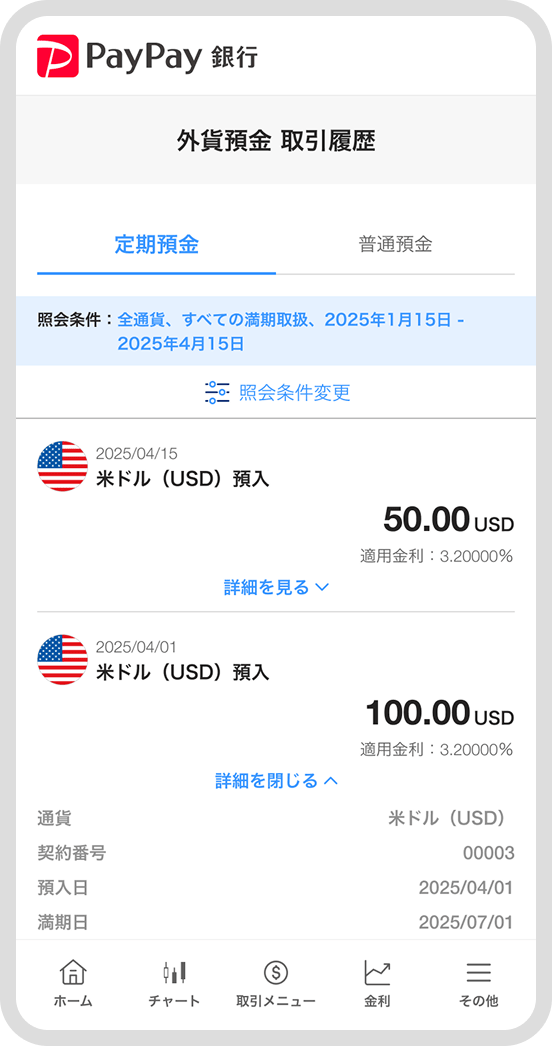Switch to the 定期預金 tab
Viewport: 552px width, 1046px height.
click(156, 245)
